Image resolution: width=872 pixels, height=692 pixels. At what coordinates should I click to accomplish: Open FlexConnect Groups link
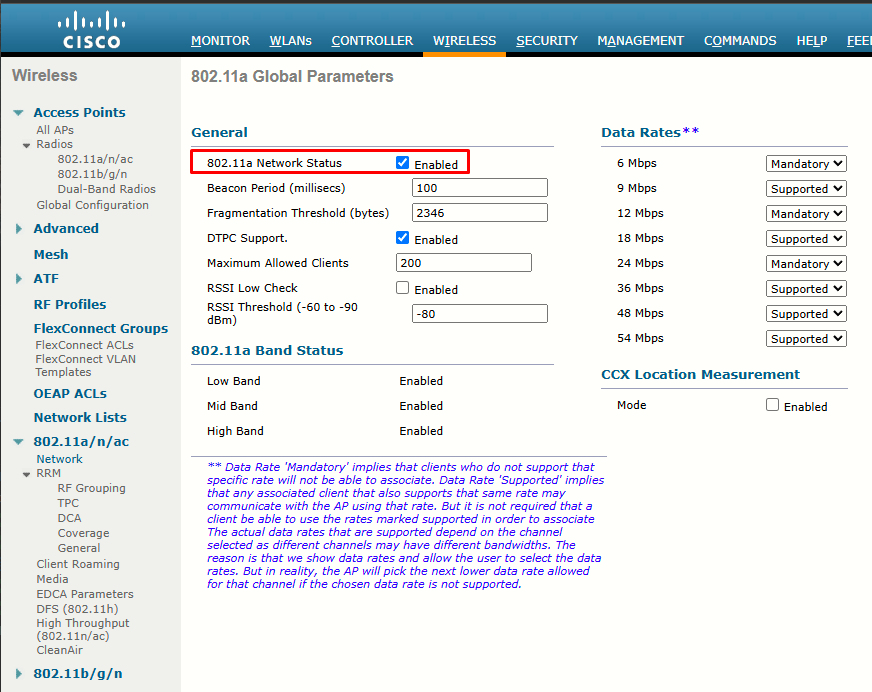[x=101, y=328]
